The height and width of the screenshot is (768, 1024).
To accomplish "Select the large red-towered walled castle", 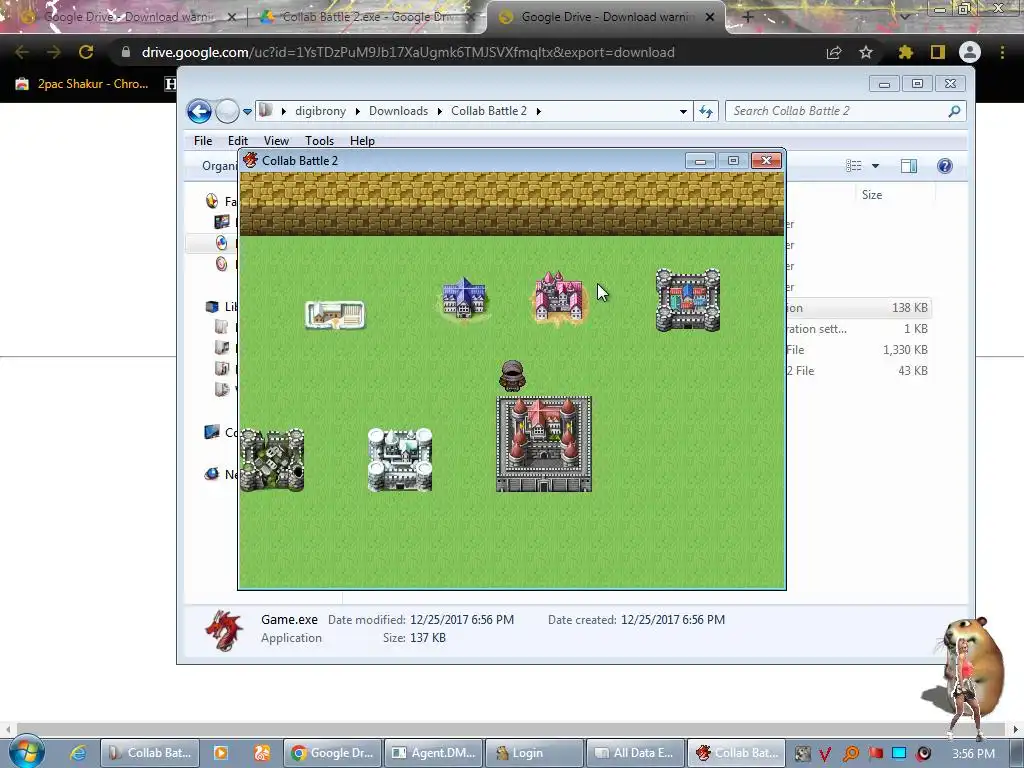I will click(544, 443).
